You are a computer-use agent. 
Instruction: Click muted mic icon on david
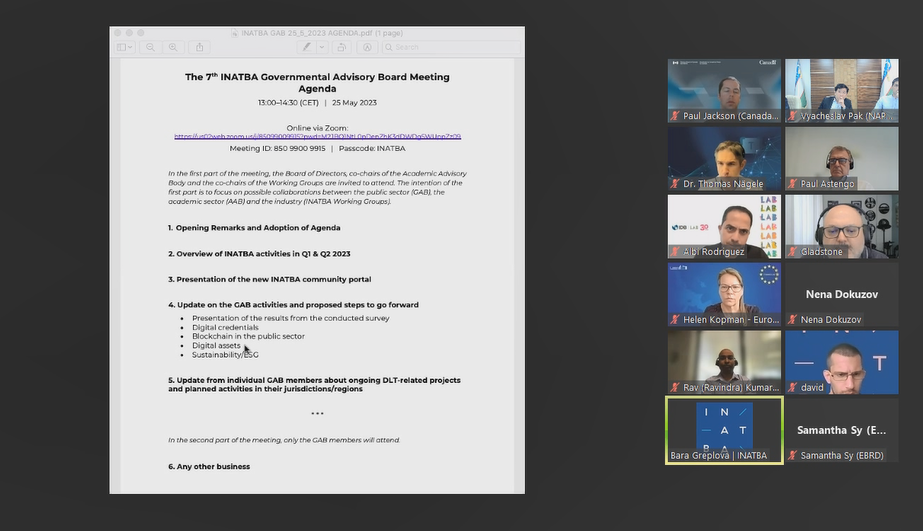coord(793,387)
